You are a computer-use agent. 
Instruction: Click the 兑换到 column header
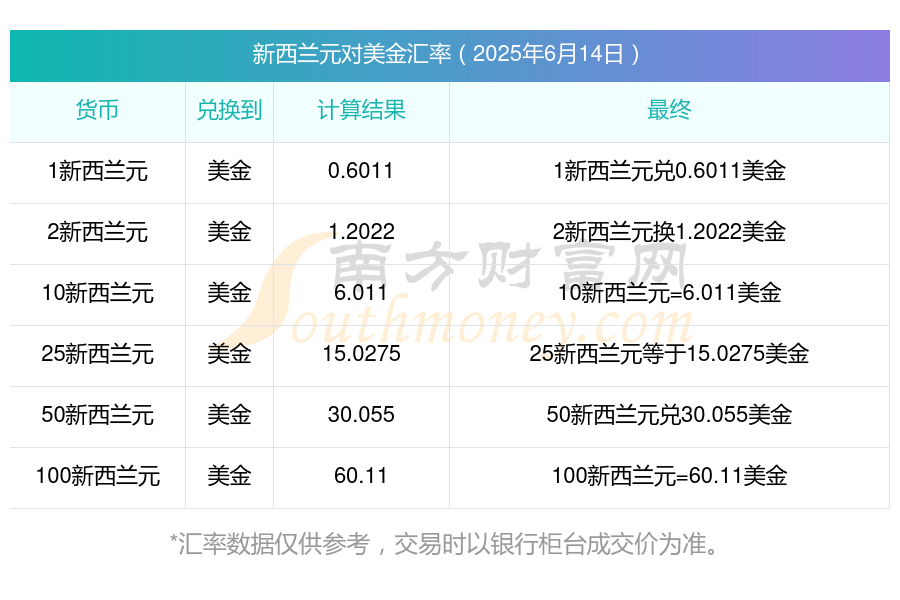[x=229, y=110]
